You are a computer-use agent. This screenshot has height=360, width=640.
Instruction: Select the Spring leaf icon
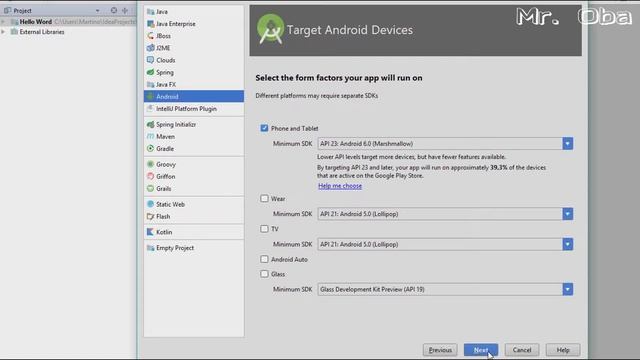coord(150,72)
